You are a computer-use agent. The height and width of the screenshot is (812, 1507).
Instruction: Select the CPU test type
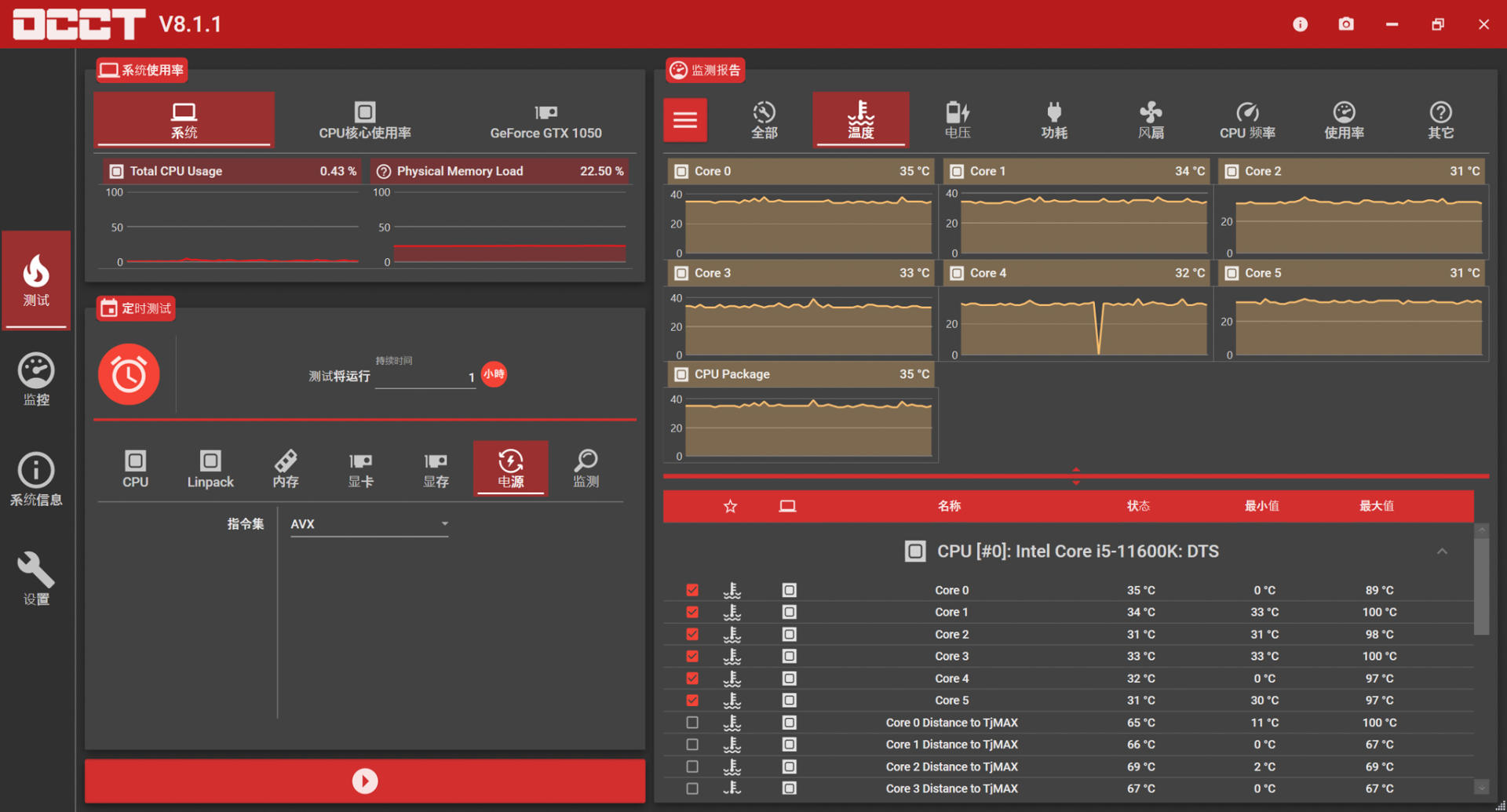click(135, 469)
